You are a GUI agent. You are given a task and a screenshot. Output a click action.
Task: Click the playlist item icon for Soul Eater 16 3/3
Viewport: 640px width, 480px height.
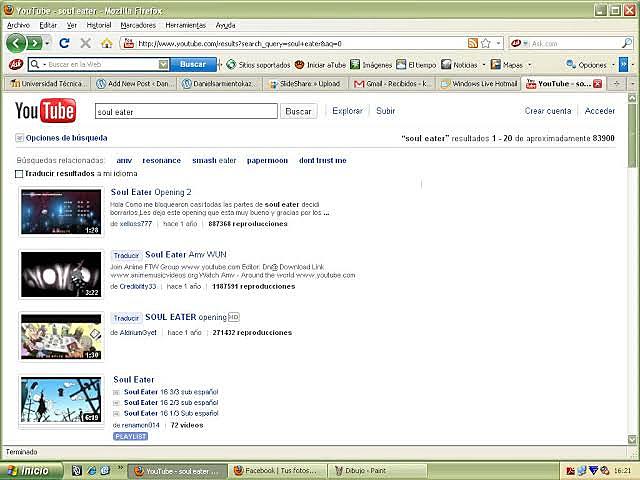point(116,392)
